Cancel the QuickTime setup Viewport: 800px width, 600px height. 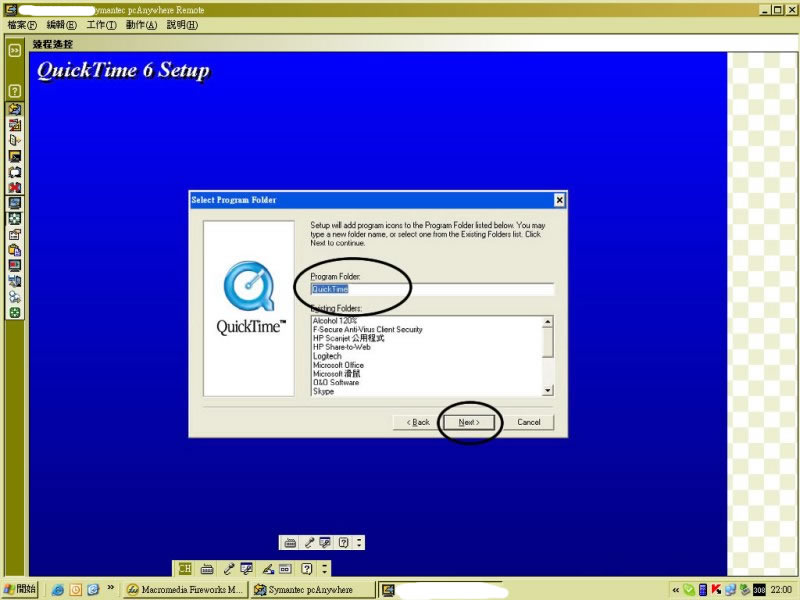coord(529,422)
